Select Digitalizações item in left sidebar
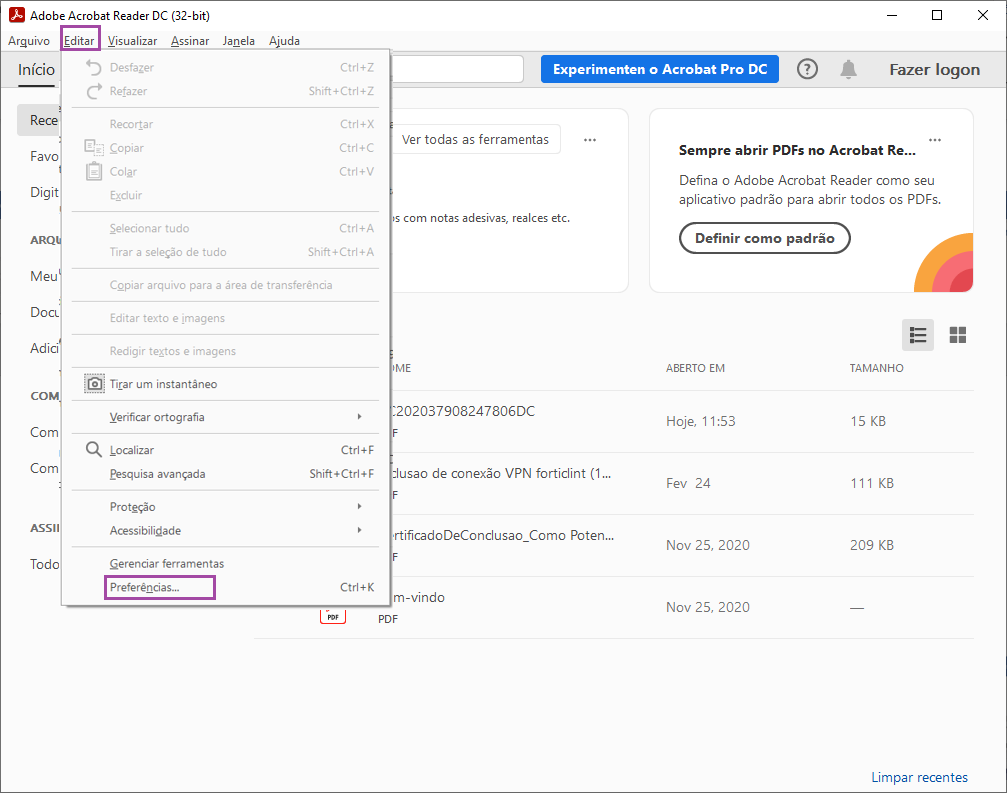 (x=44, y=192)
